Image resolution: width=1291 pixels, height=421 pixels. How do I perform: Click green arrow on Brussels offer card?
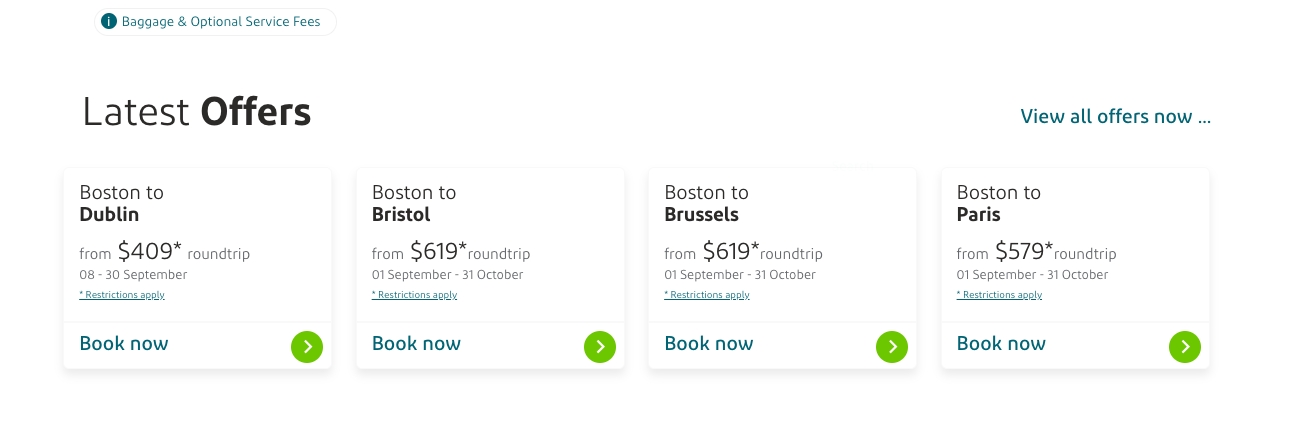[892, 347]
